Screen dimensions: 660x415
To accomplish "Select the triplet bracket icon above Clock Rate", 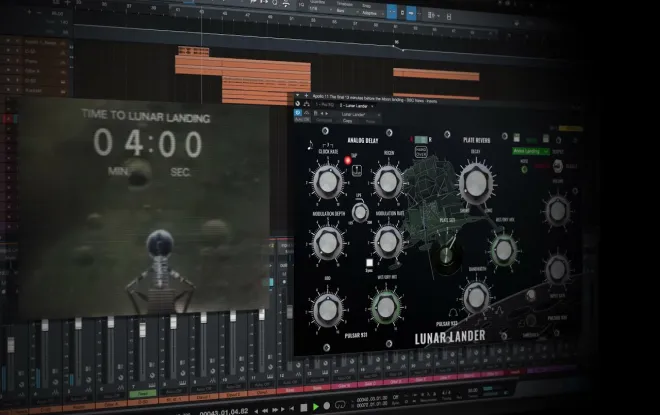I will pyautogui.click(x=327, y=145).
